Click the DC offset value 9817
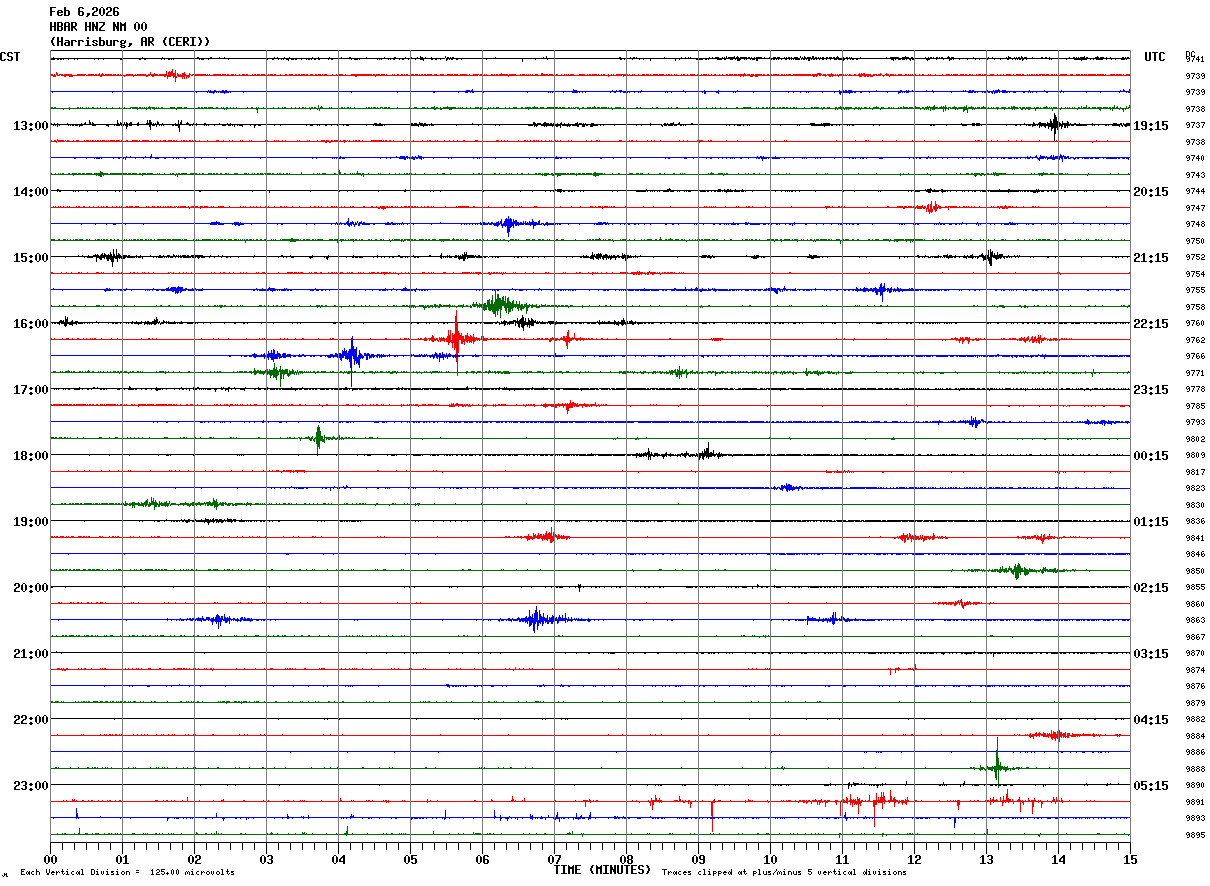The image size is (1210, 886). (1195, 472)
